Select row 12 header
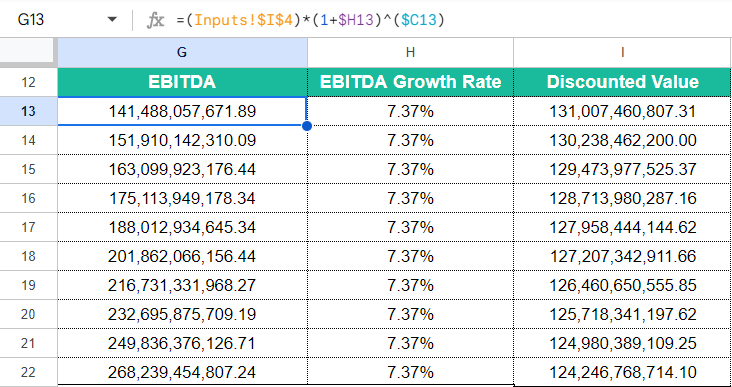The width and height of the screenshot is (732, 387). pos(28,82)
